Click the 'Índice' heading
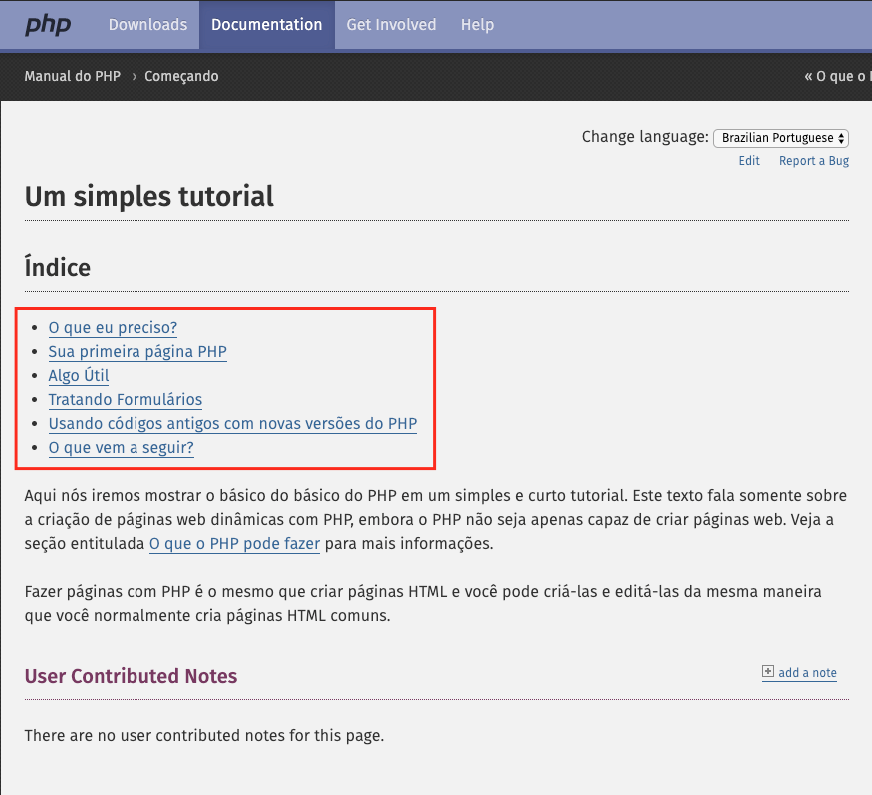The width and height of the screenshot is (872, 795). 58,266
